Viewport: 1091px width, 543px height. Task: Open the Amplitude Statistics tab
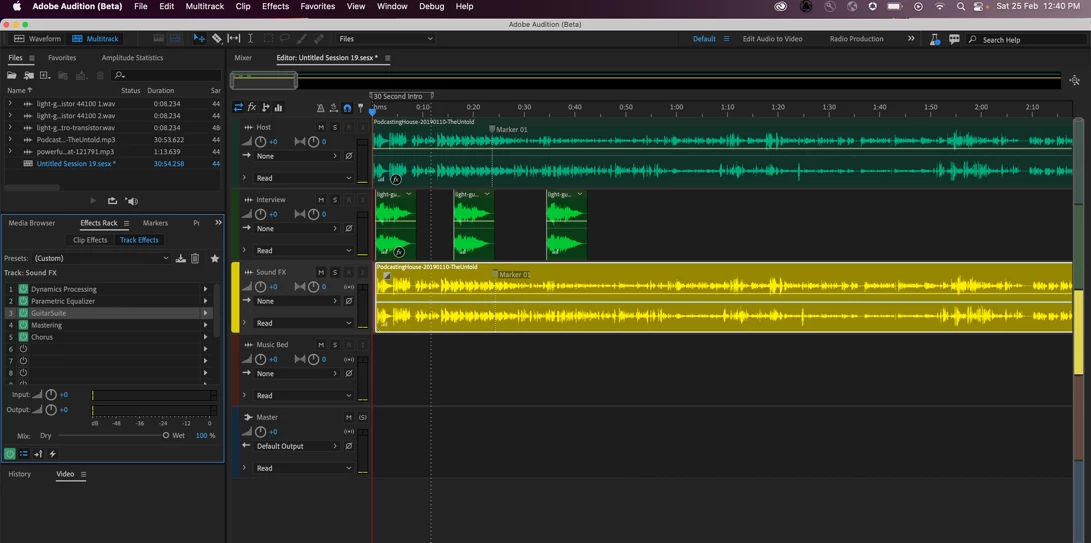click(x=132, y=58)
